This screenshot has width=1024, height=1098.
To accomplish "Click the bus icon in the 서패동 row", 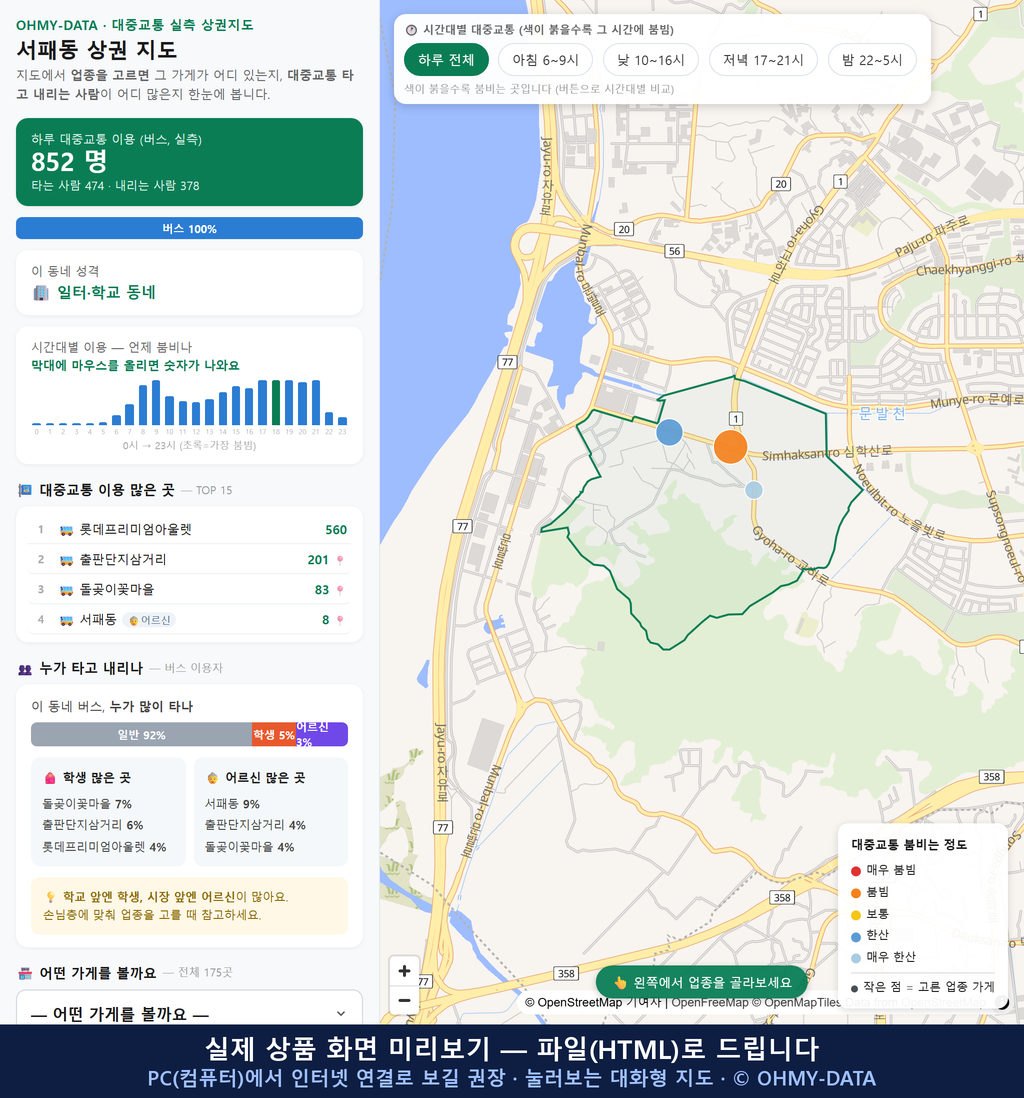I will pyautogui.click(x=67, y=620).
